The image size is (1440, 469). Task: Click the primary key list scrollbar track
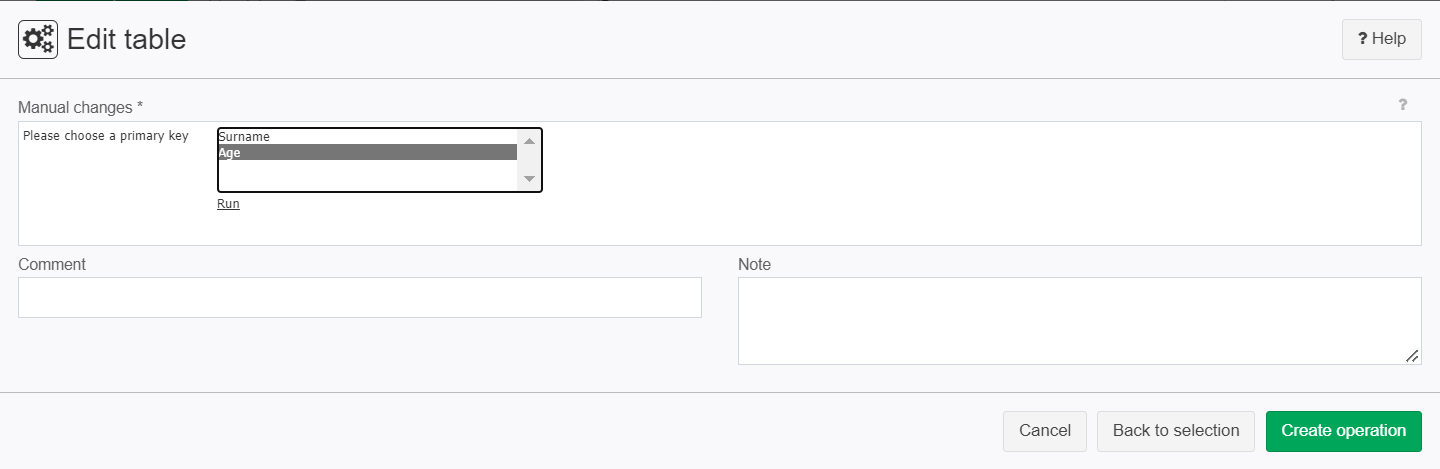(x=530, y=160)
